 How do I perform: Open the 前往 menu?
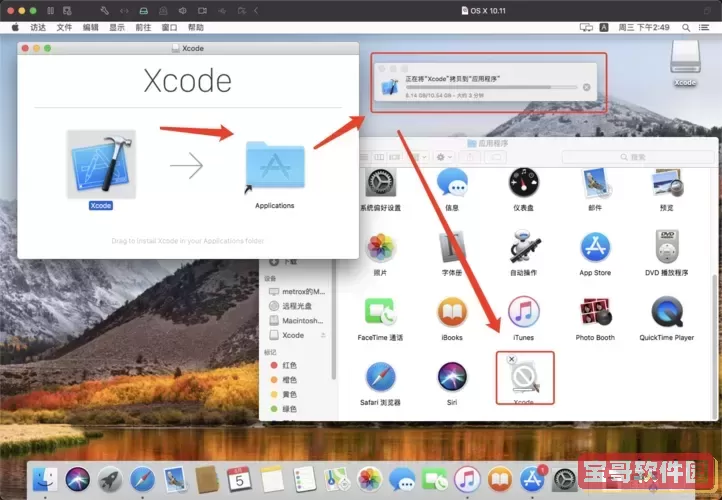(x=143, y=28)
